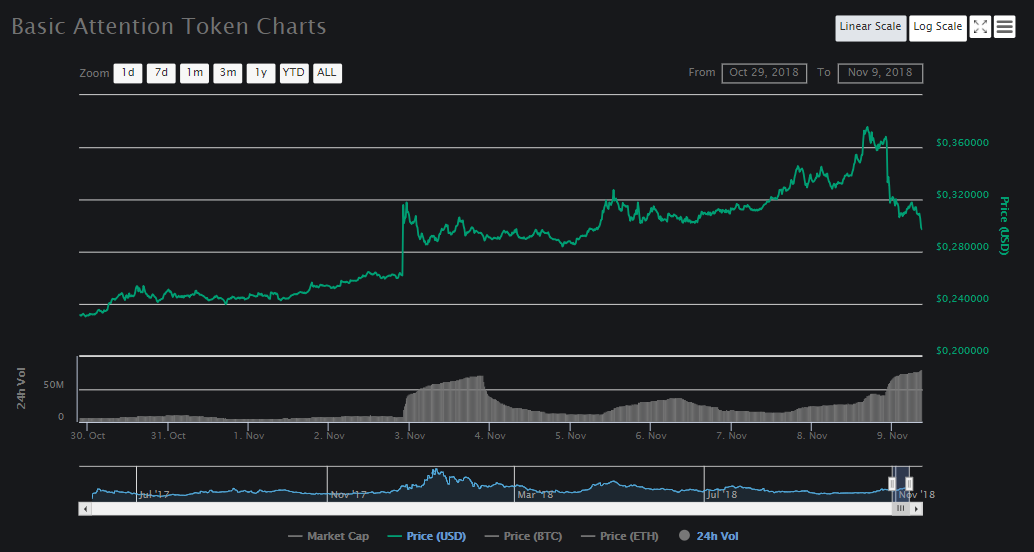Click Jul '18 marker in navigator
Screen dimensions: 1034x552
[721, 495]
